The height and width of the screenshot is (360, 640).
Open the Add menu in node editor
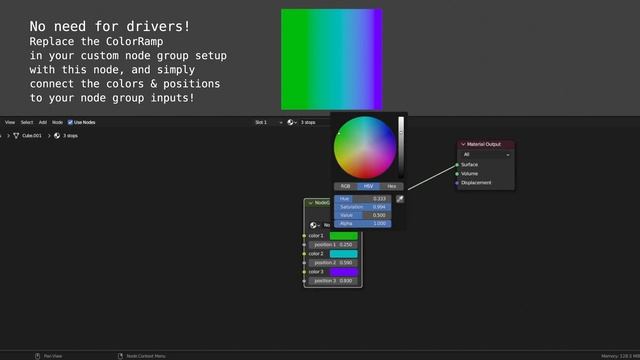point(43,122)
